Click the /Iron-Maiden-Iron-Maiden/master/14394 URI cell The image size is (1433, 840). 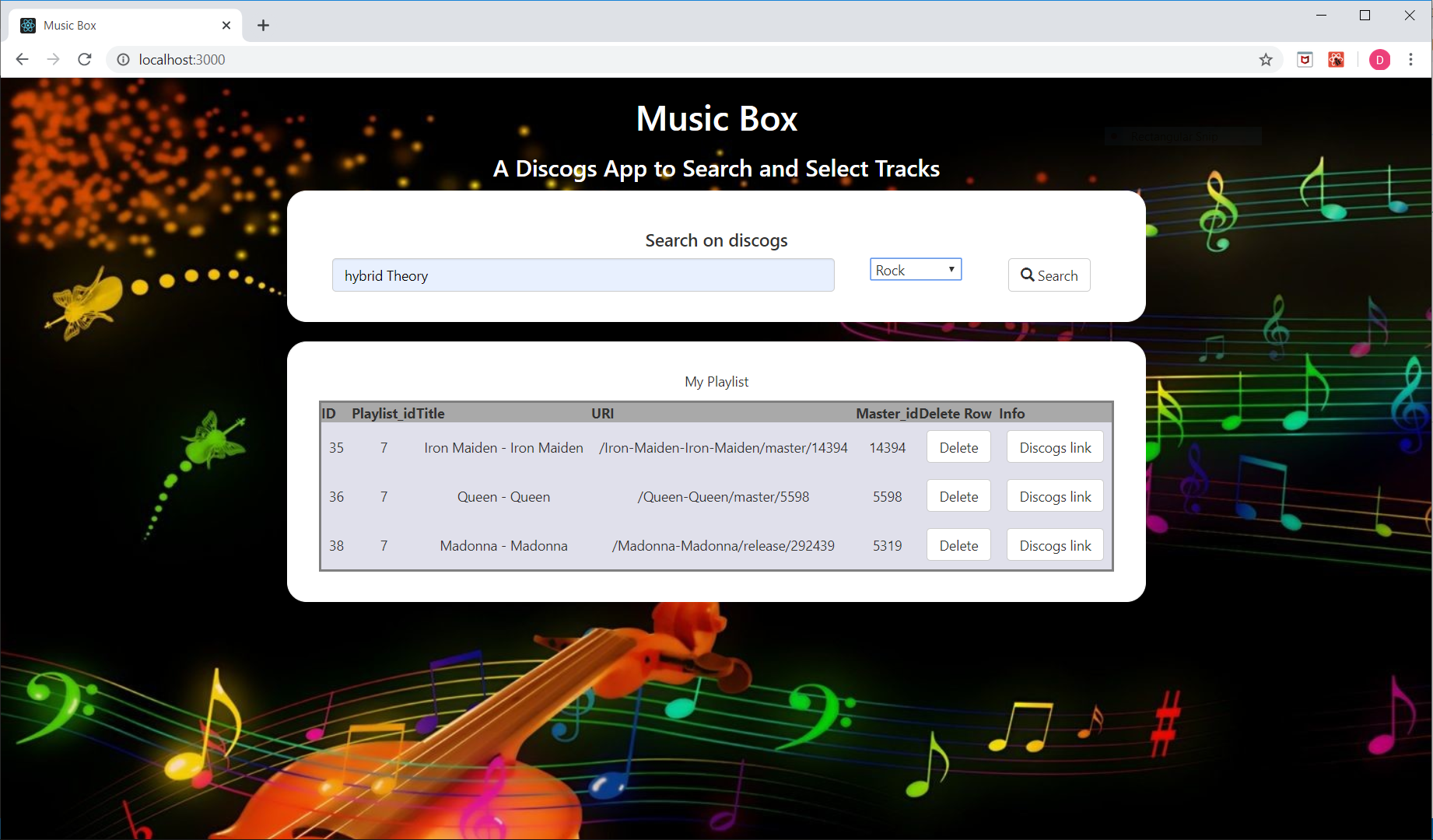724,448
